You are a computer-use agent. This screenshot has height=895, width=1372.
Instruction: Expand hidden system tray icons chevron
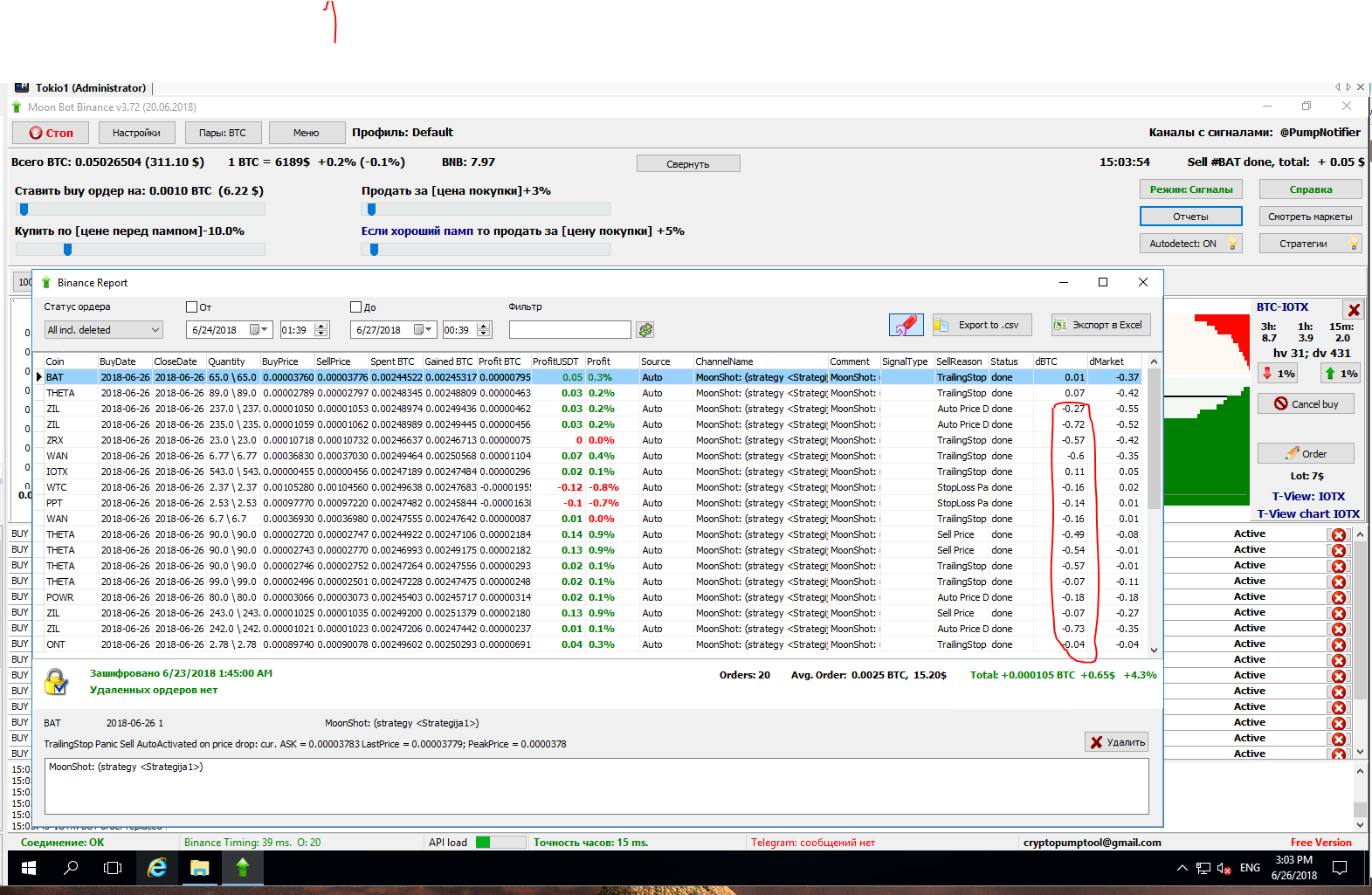1182,869
